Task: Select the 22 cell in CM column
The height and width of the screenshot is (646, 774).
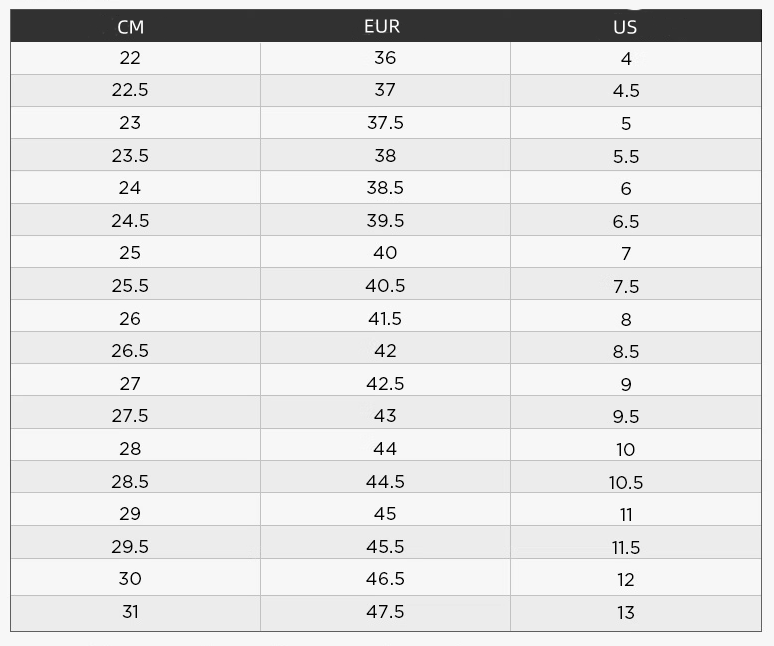Action: pos(130,58)
